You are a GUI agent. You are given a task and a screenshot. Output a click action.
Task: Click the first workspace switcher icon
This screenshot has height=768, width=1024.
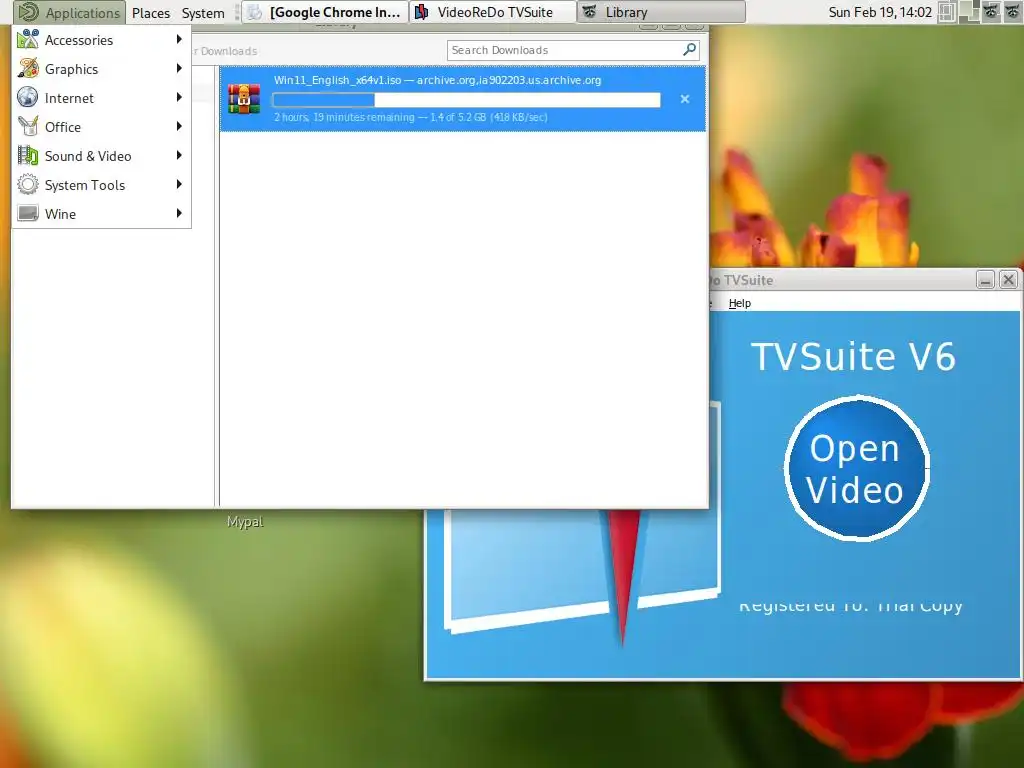pyautogui.click(x=947, y=12)
